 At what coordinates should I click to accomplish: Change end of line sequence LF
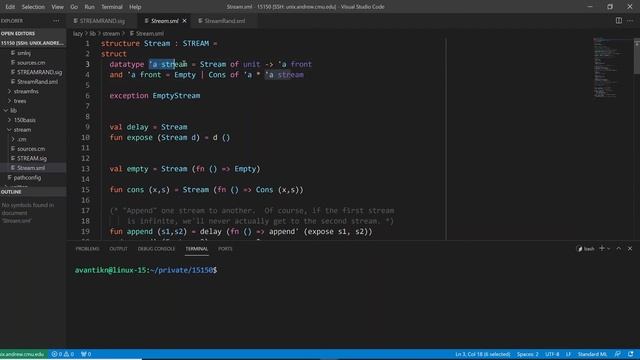click(568, 354)
